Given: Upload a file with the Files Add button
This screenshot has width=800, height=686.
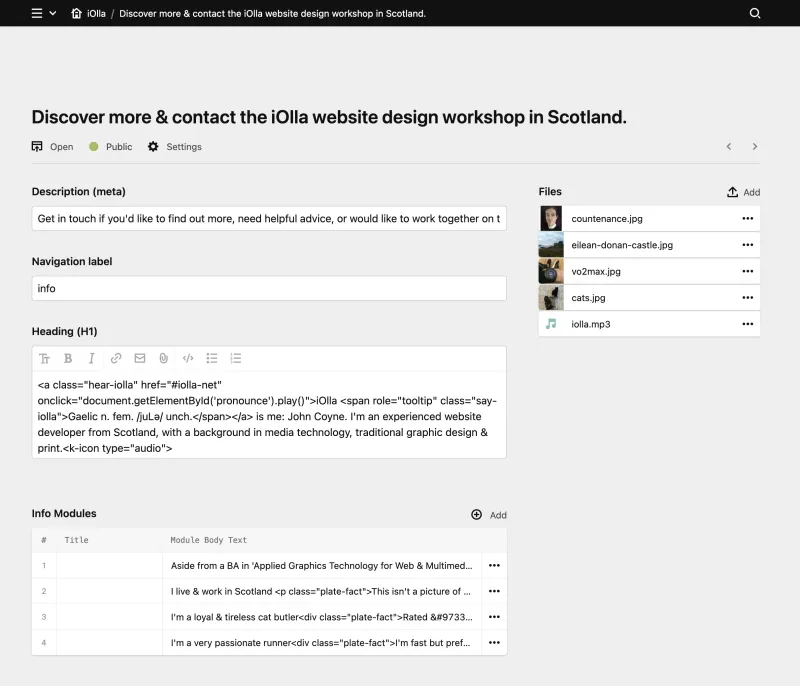Looking at the screenshot, I should point(744,191).
